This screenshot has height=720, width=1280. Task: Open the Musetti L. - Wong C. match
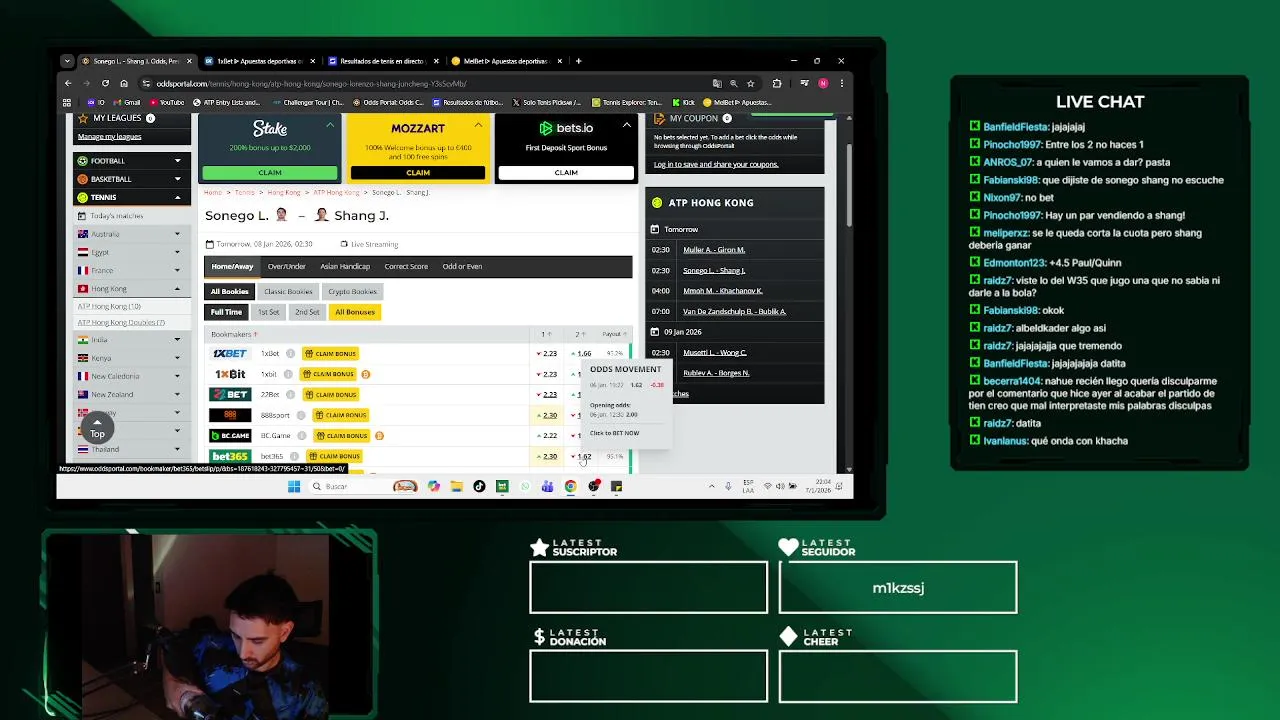coord(715,352)
